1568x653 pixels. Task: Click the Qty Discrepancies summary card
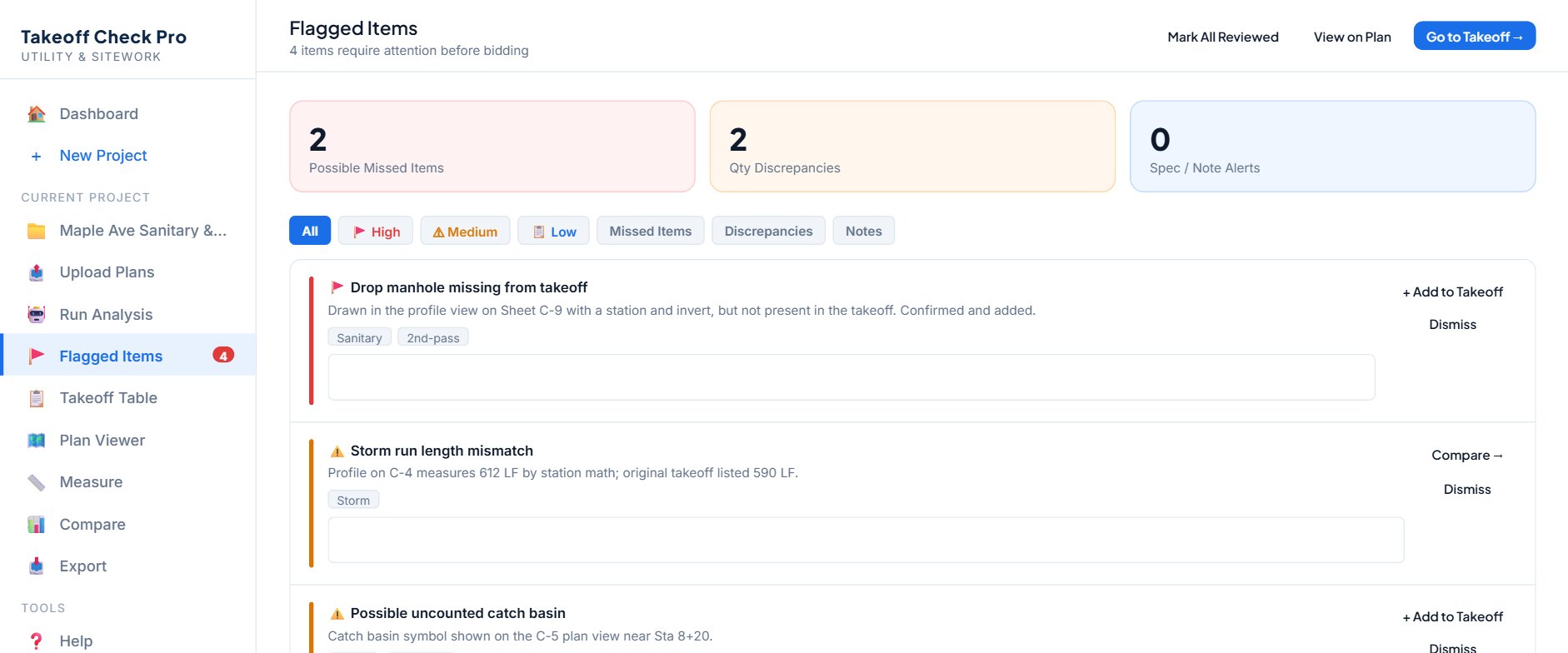click(x=912, y=147)
